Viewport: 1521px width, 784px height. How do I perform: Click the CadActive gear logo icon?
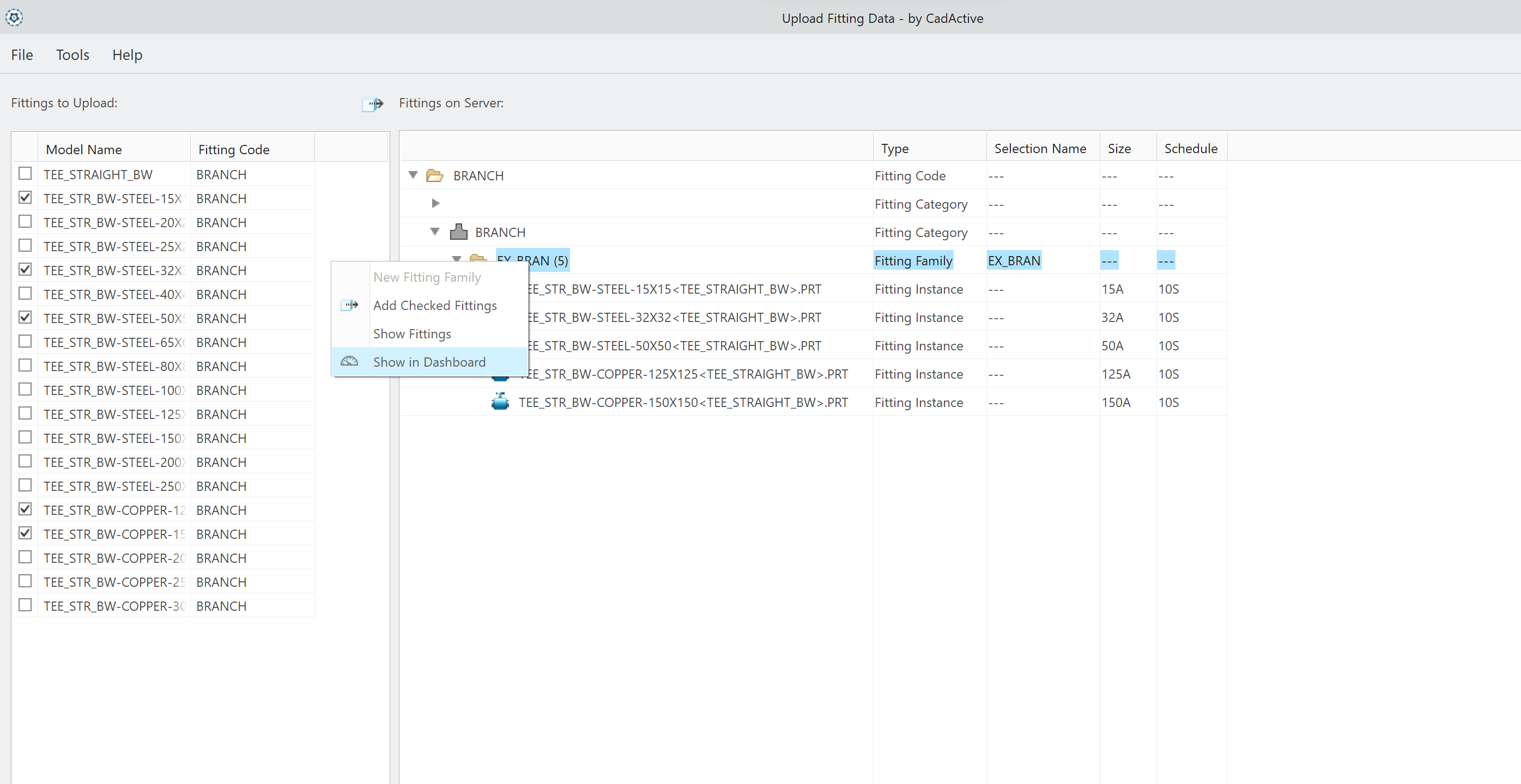point(14,18)
